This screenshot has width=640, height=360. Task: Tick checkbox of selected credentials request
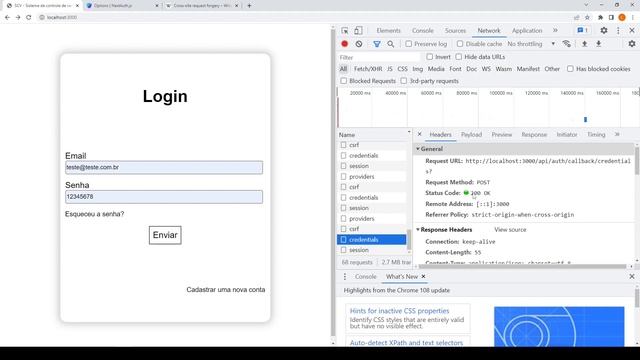343,240
